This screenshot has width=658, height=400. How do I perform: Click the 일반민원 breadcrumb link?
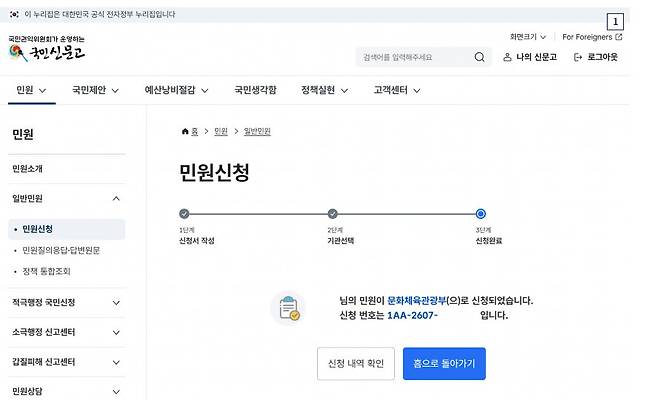257,131
